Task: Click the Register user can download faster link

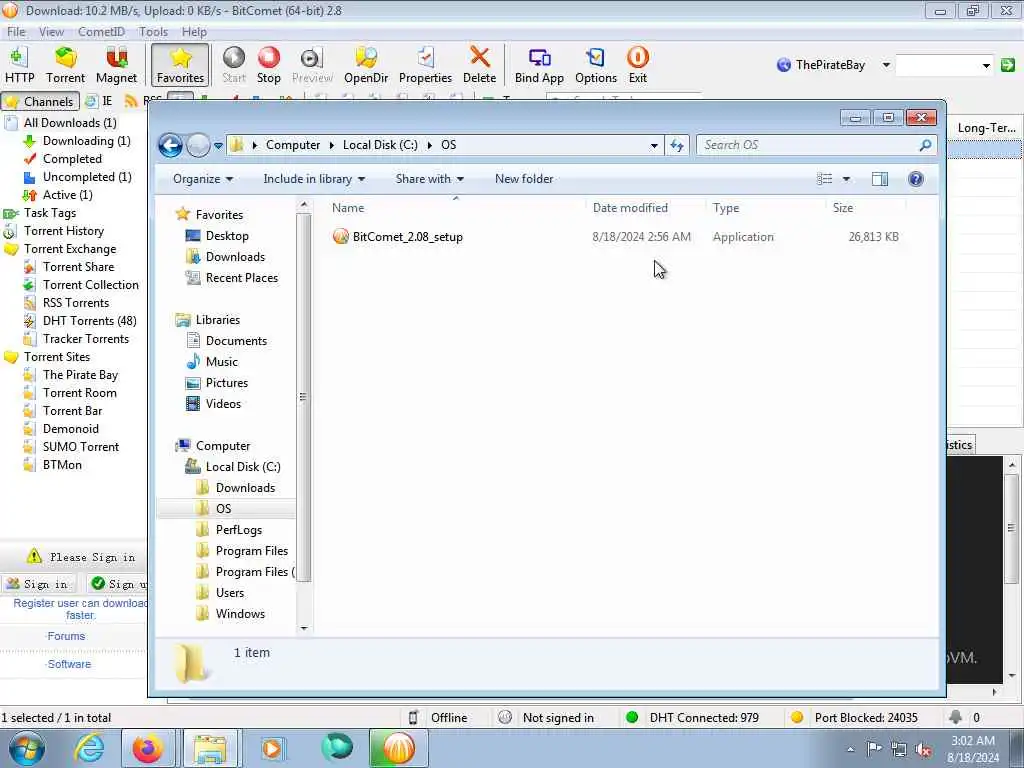Action: click(80, 609)
